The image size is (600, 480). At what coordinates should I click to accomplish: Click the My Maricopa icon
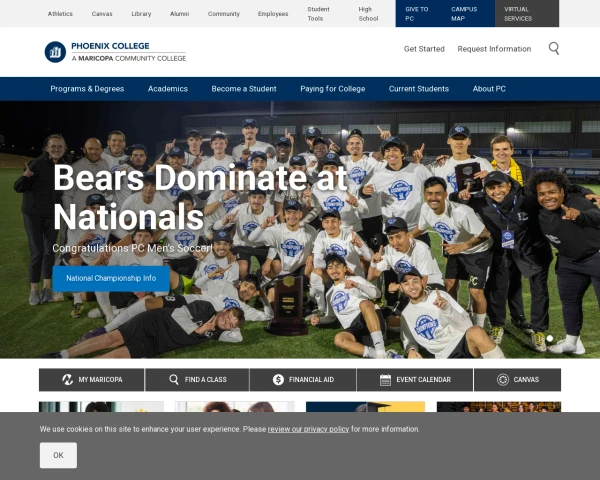68,379
